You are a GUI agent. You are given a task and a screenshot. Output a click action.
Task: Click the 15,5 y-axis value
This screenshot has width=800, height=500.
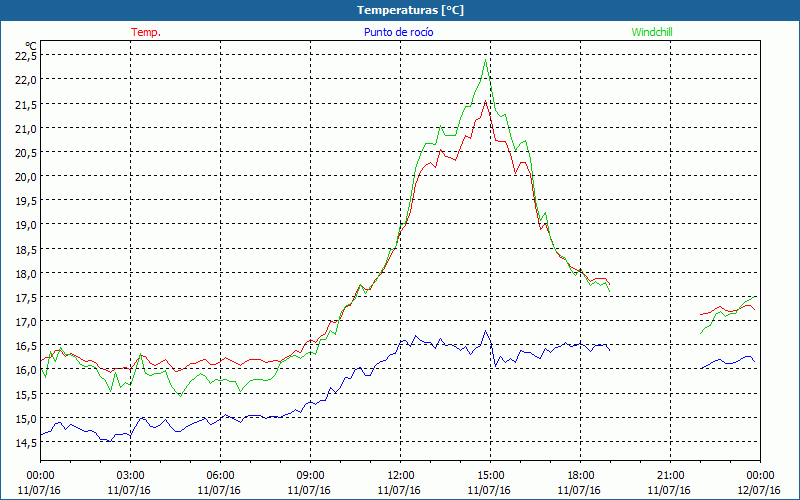(x=27, y=395)
